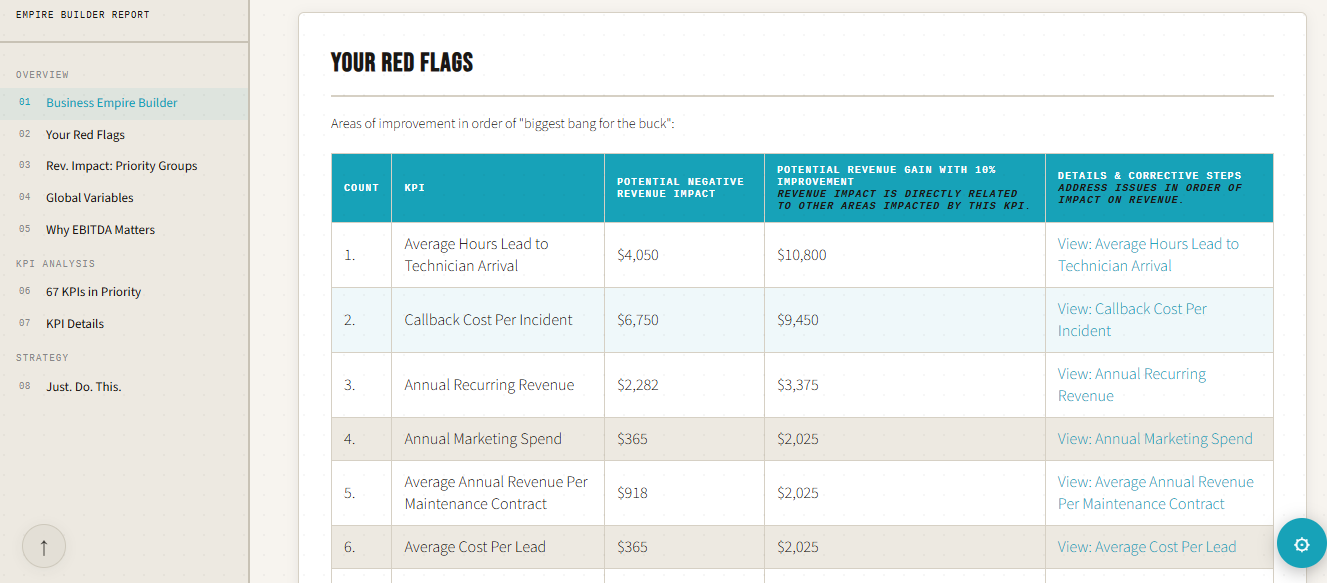The width and height of the screenshot is (1327, 583).
Task: Click View: Average Cost Per Lead link
Action: (x=1146, y=547)
